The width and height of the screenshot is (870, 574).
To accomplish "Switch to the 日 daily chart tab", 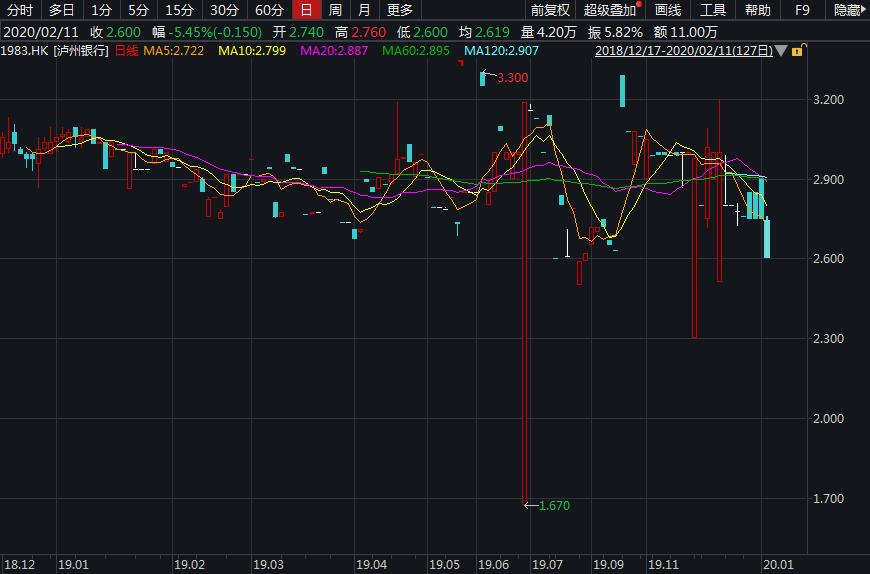I will 306,10.
